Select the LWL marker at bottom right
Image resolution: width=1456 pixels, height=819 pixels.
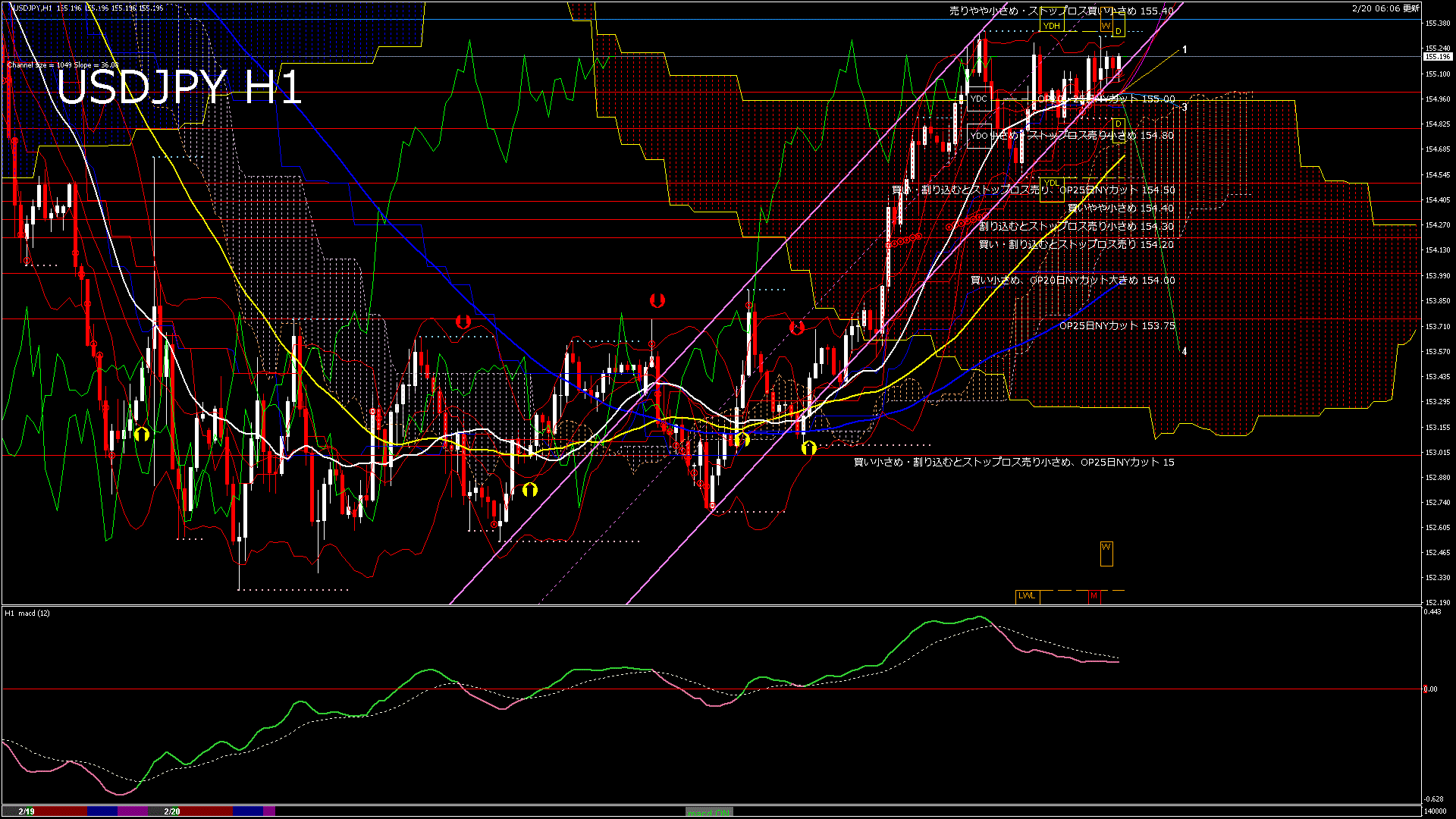(x=1026, y=596)
